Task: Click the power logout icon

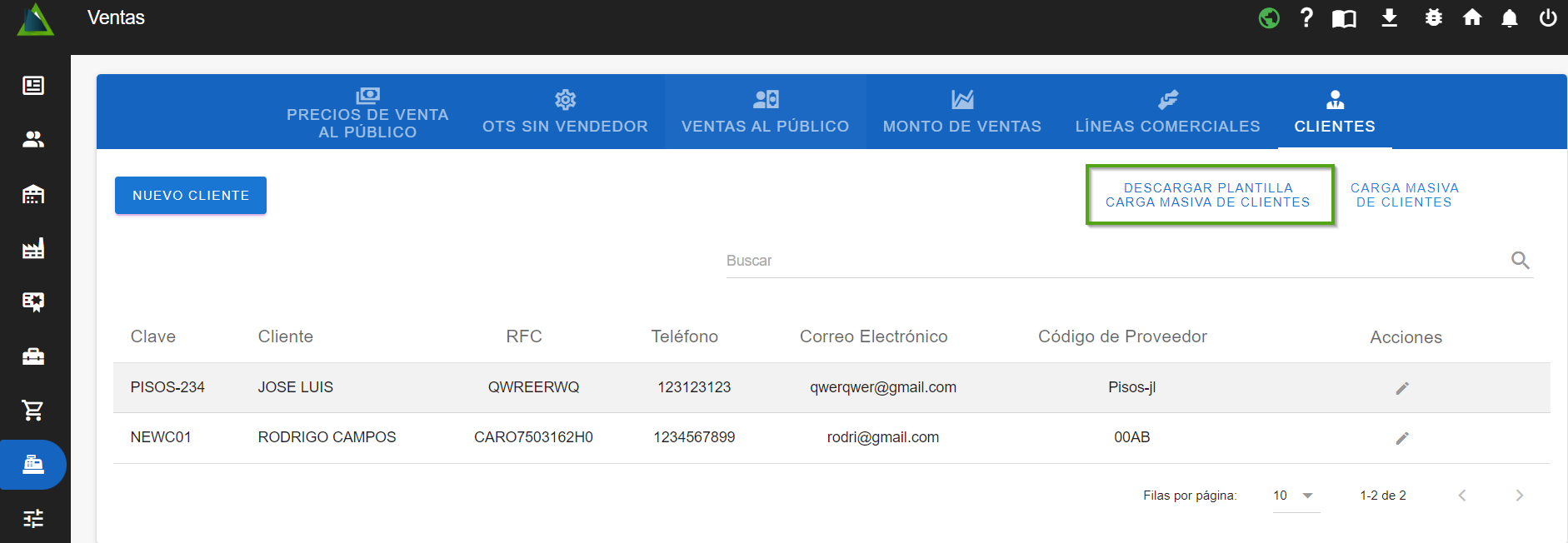Action: point(1547,17)
